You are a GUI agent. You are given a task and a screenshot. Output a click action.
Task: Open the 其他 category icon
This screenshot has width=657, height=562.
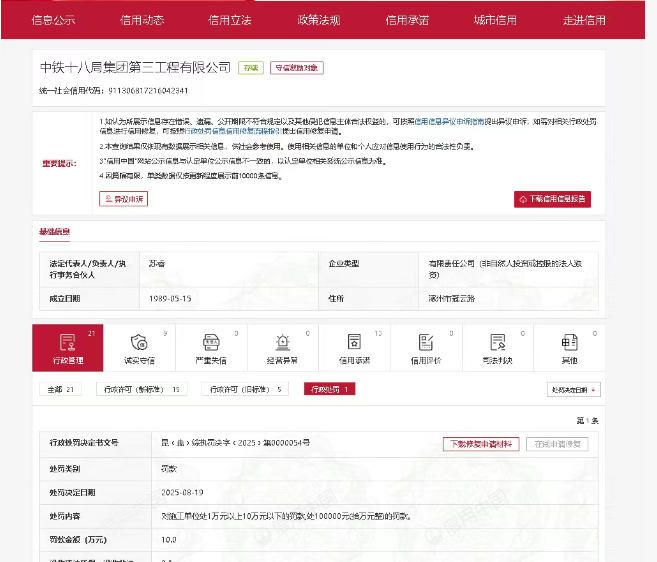tap(569, 347)
